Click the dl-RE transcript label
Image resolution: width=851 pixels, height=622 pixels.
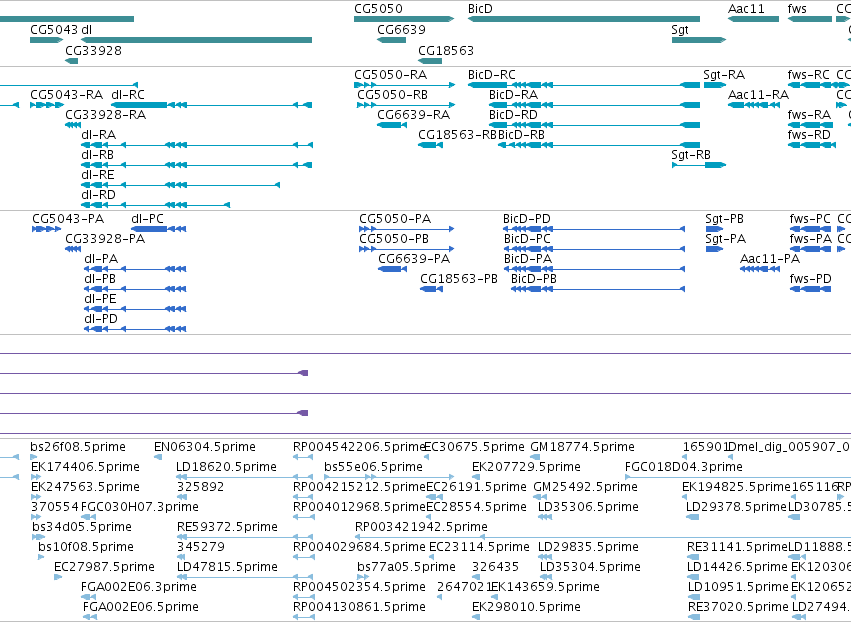[98, 175]
